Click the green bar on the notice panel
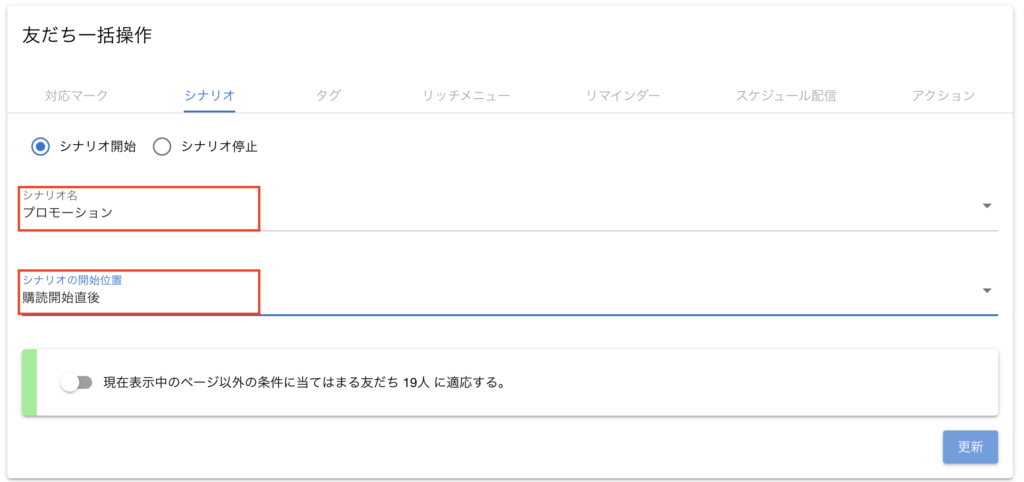This screenshot has height=482, width=1024. click(x=29, y=382)
